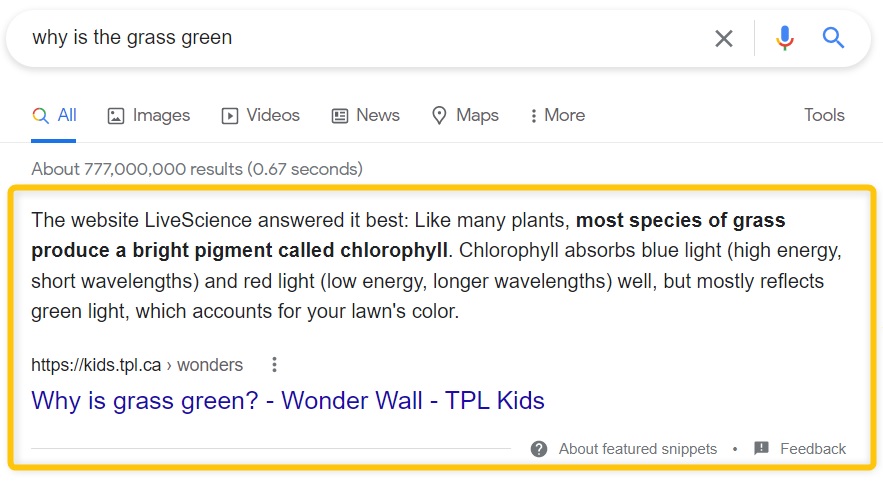
Task: Click the question mark help icon
Action: [539, 449]
